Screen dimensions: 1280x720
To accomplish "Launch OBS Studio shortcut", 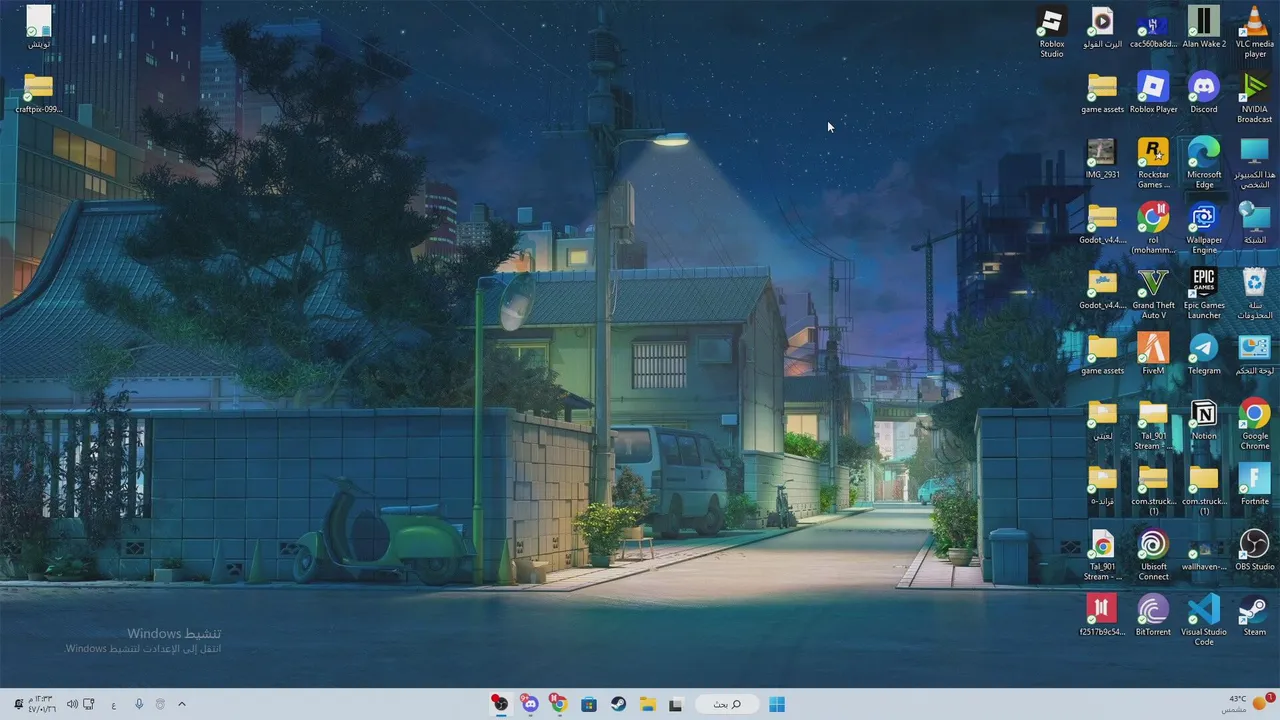I will coord(1255,550).
